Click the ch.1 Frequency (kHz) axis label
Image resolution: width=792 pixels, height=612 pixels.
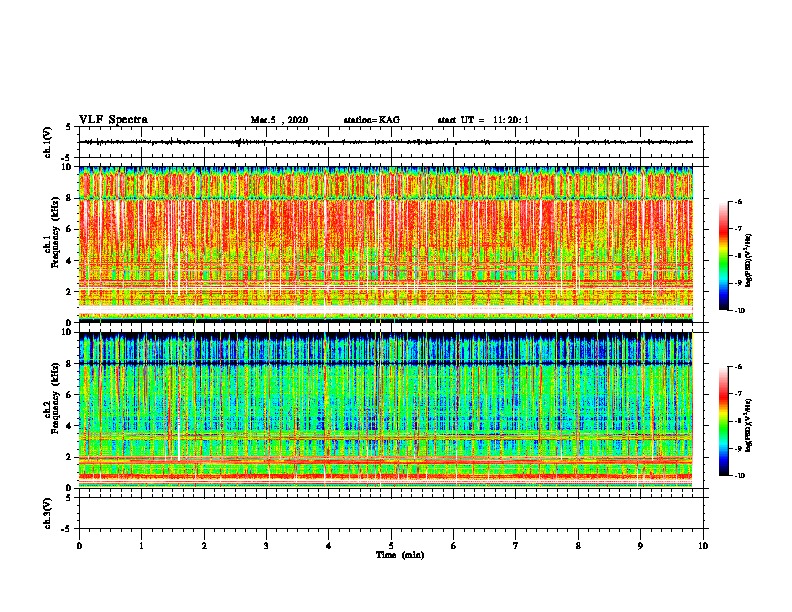[x=51, y=234]
